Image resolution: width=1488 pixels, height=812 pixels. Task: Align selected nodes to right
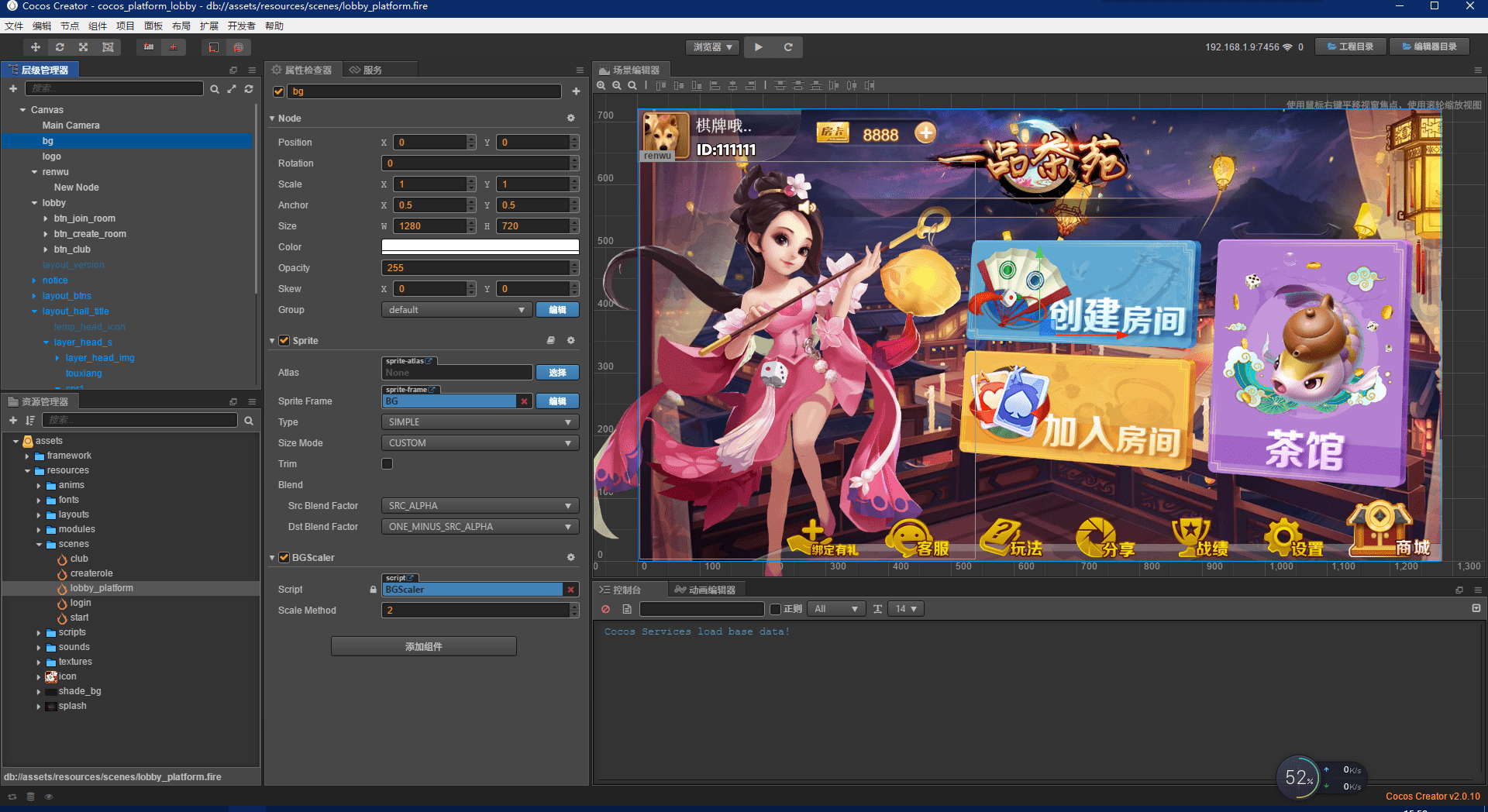750,85
